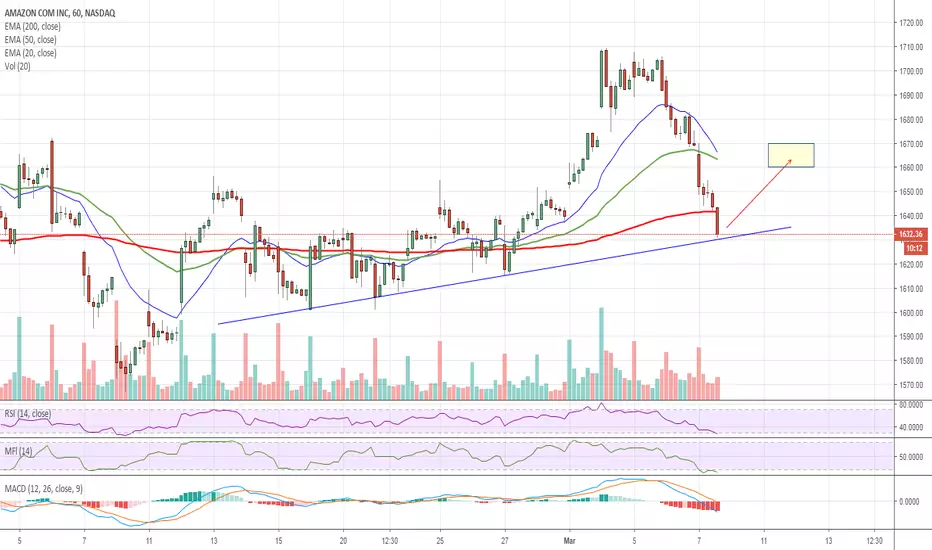Click the 1690.00 price axis label
Viewport: 932px width, 550px height.
[x=911, y=95]
